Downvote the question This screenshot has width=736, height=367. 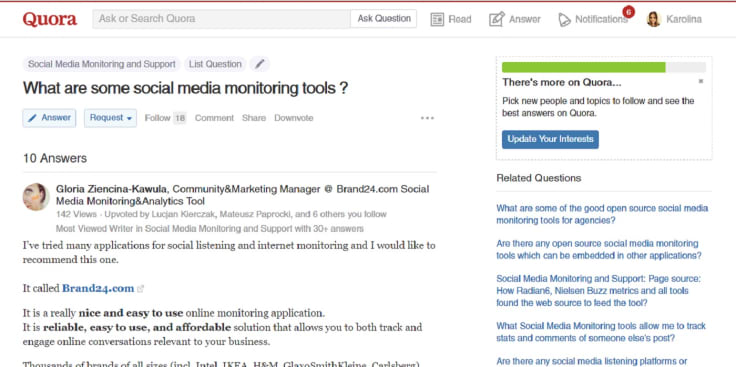coord(294,118)
